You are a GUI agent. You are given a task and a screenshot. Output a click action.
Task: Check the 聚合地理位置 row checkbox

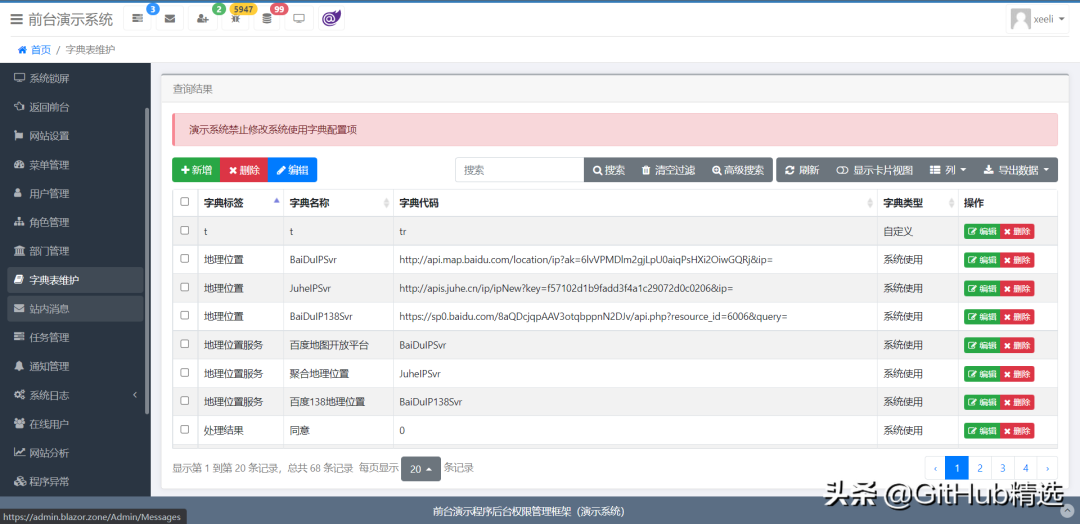coord(185,372)
